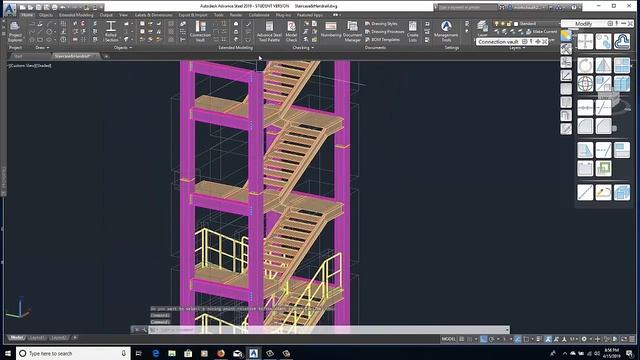Open the Objects ribbon tab
The image size is (640, 360).
tap(46, 15)
